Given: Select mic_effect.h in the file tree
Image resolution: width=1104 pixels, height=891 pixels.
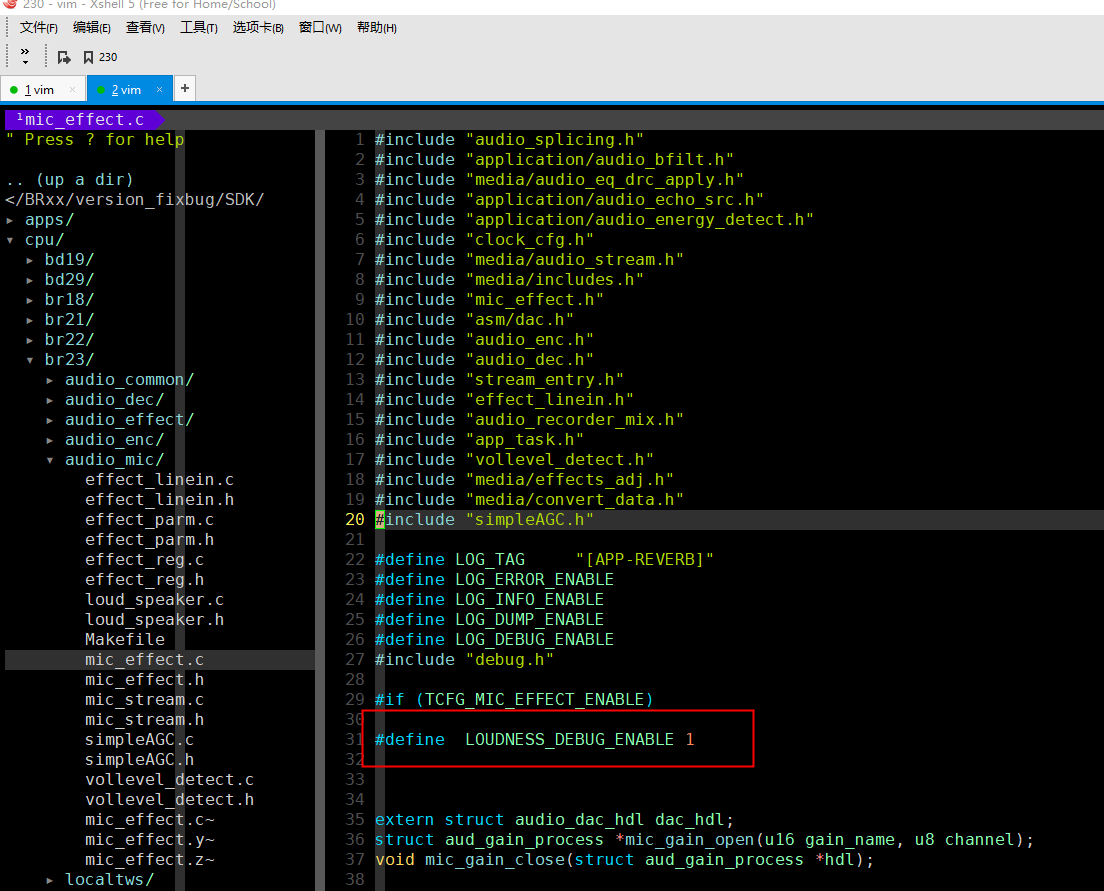Looking at the screenshot, I should (144, 680).
